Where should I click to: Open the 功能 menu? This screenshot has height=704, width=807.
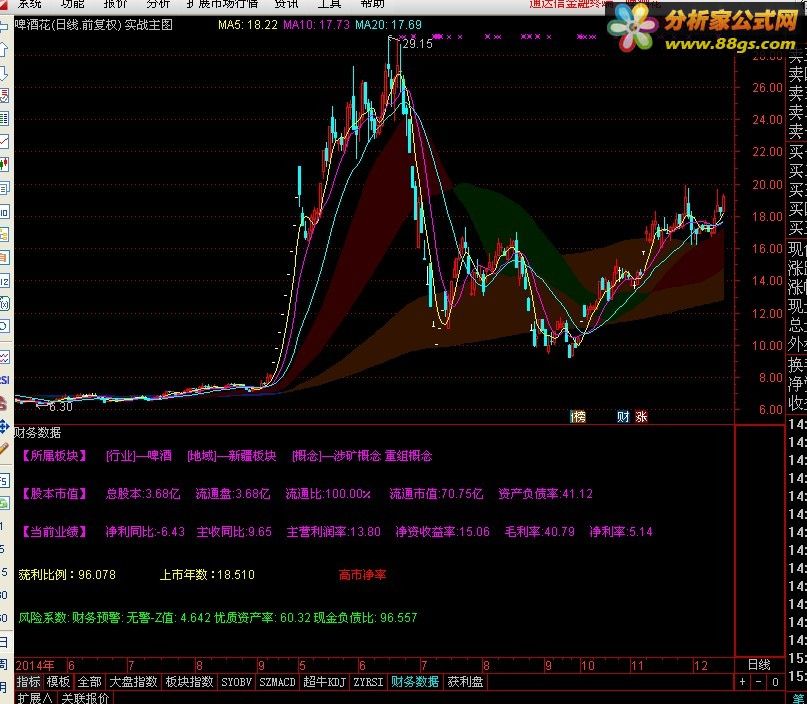click(72, 4)
